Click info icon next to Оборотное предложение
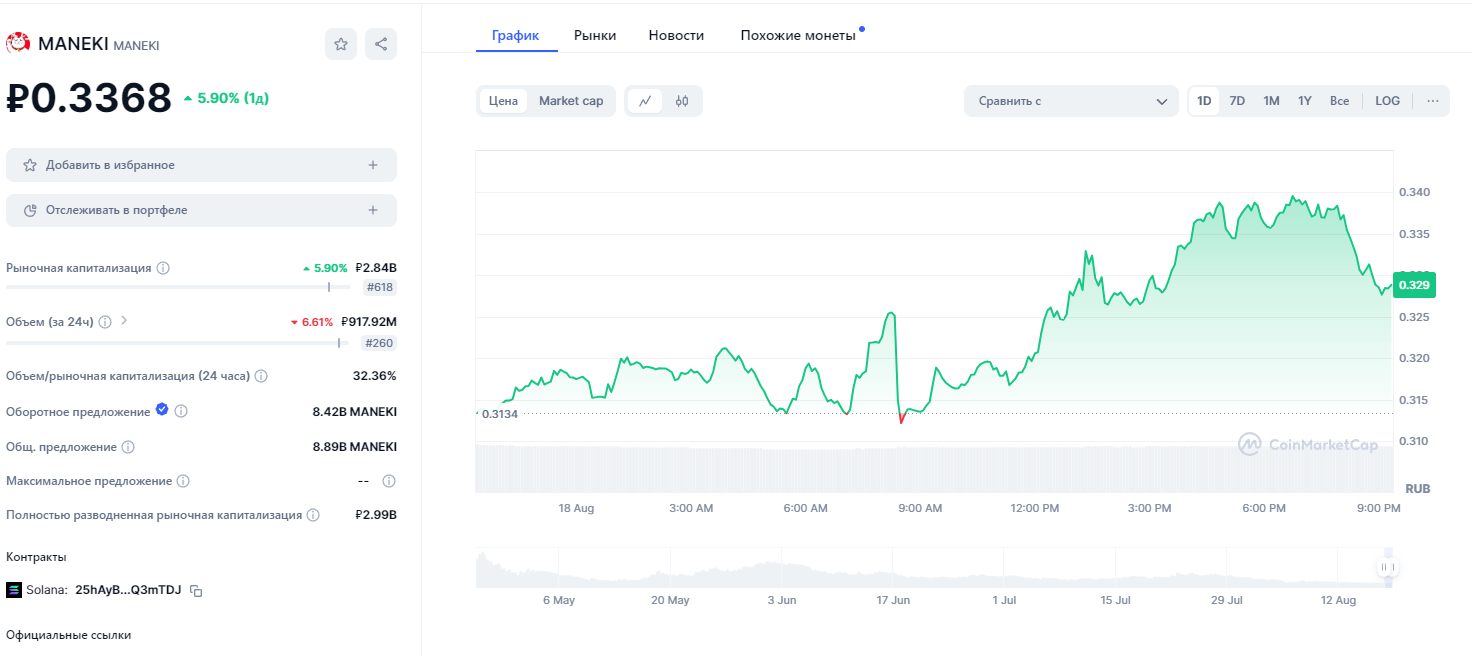Viewport: 1472px width, 656px height. click(x=181, y=411)
